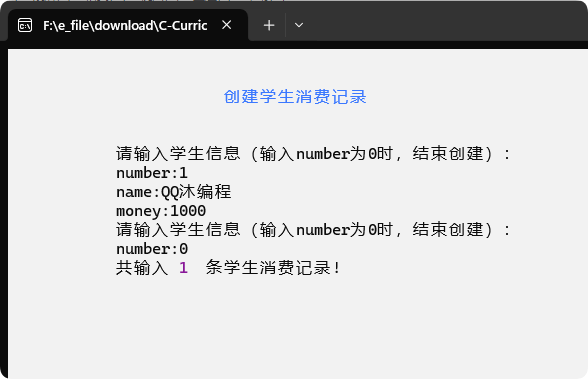Screen dimensions: 588x379
Task: Click the line money:1000
Action: point(161,211)
